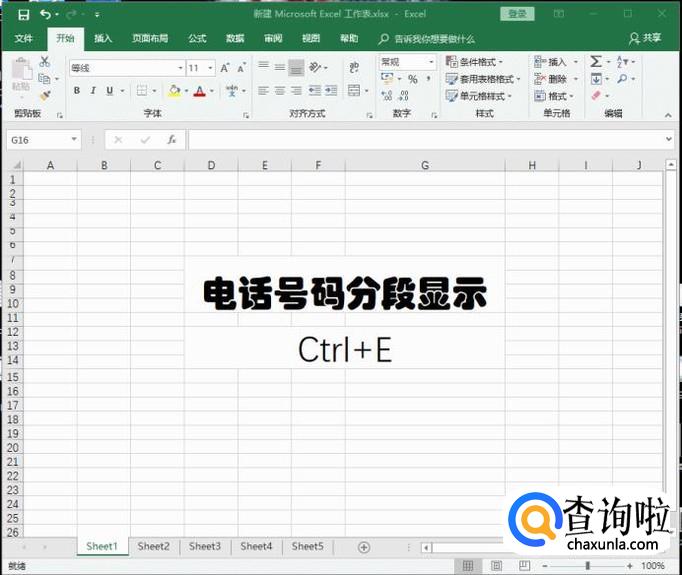Click Decrease Decimal icon
Viewport: 682px width, 575px height.
click(x=404, y=95)
